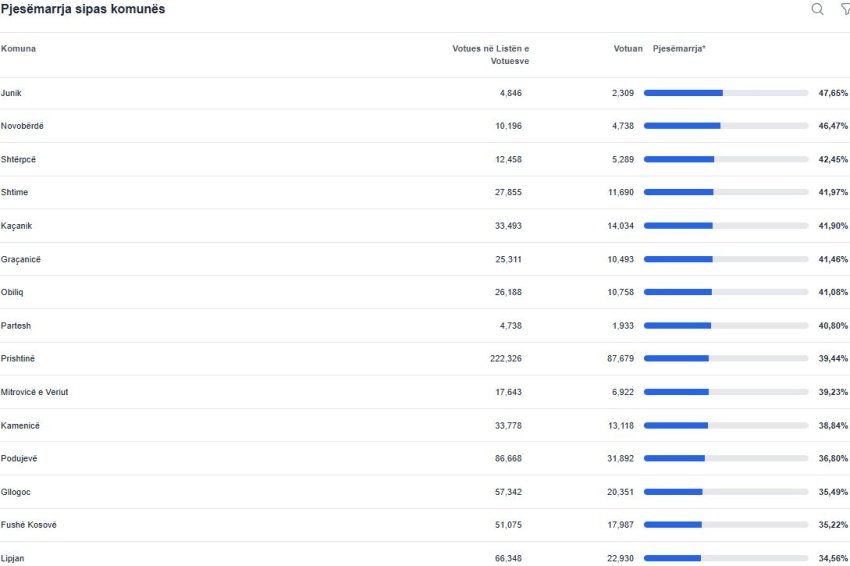The image size is (850, 566).
Task: Click the Kaçanik row name
Action: point(17,226)
